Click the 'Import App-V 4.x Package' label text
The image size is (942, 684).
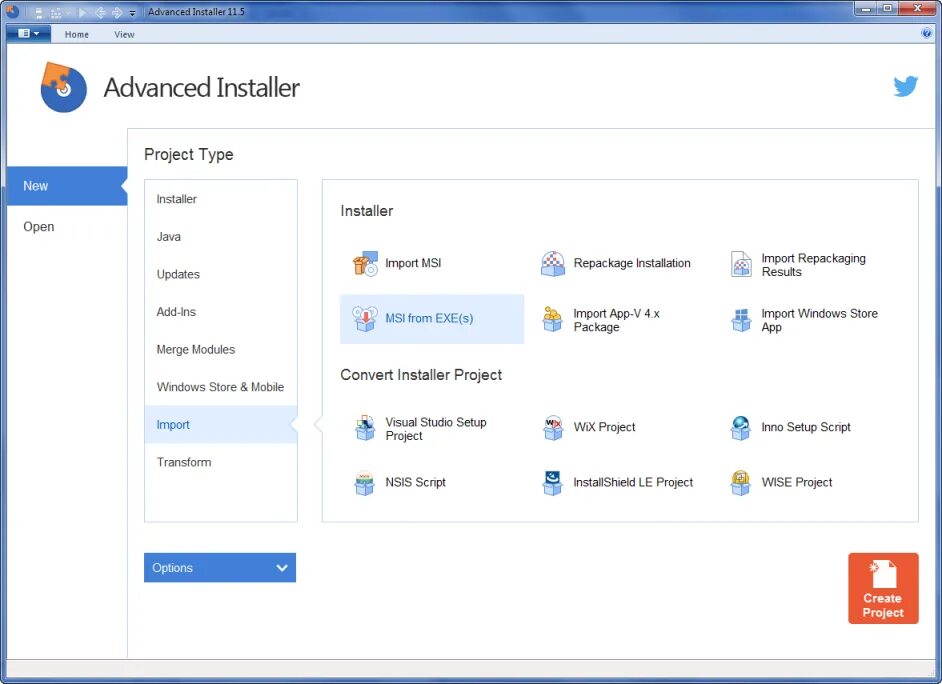[x=616, y=320]
